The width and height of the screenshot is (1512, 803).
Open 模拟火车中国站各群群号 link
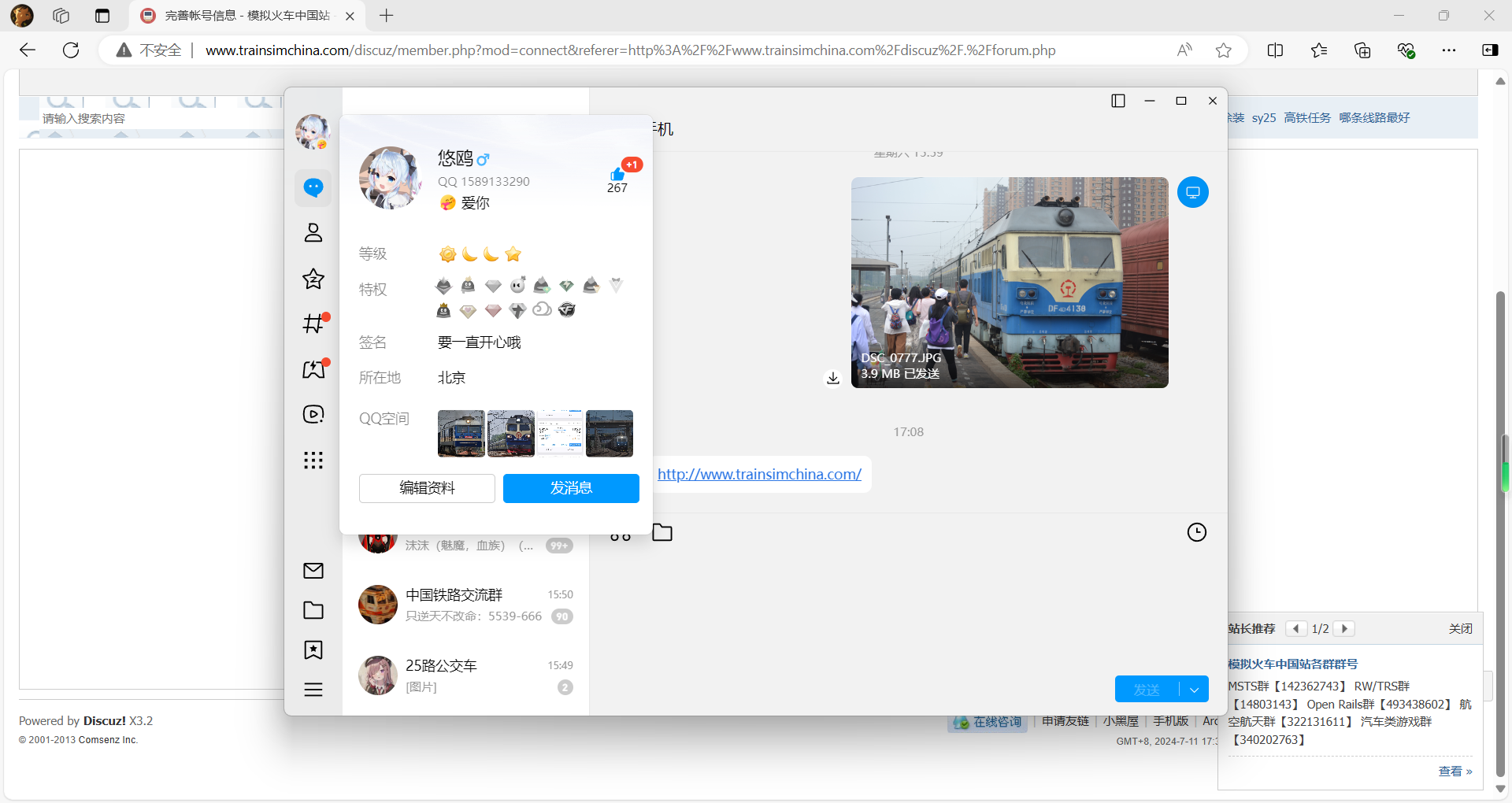1293,664
